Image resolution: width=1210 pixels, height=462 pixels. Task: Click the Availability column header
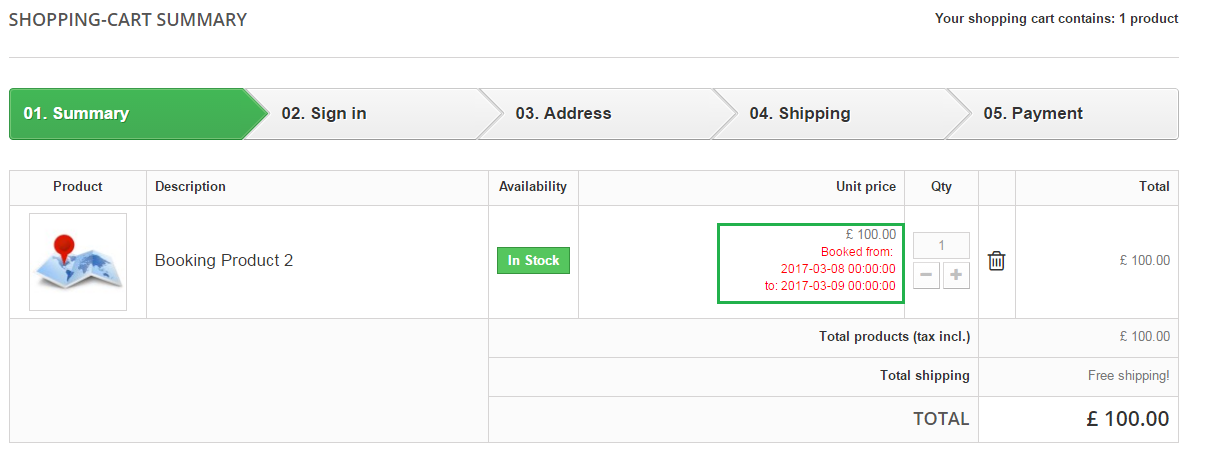tap(533, 187)
